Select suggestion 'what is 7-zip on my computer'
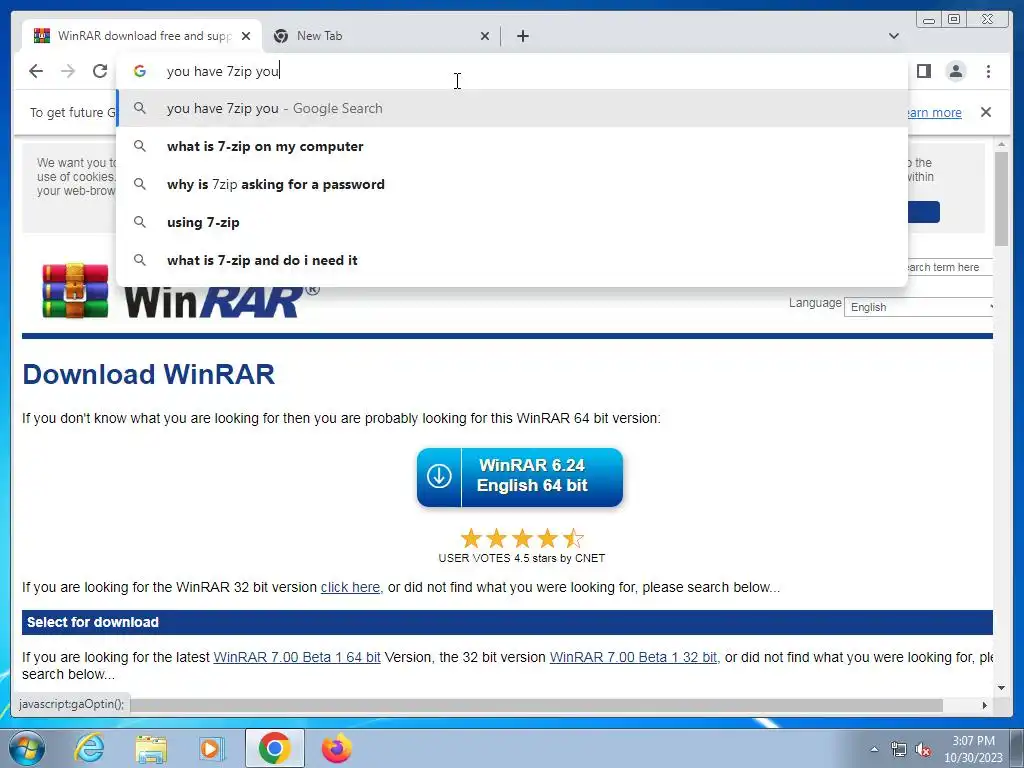The height and width of the screenshot is (768, 1024). [x=512, y=146]
